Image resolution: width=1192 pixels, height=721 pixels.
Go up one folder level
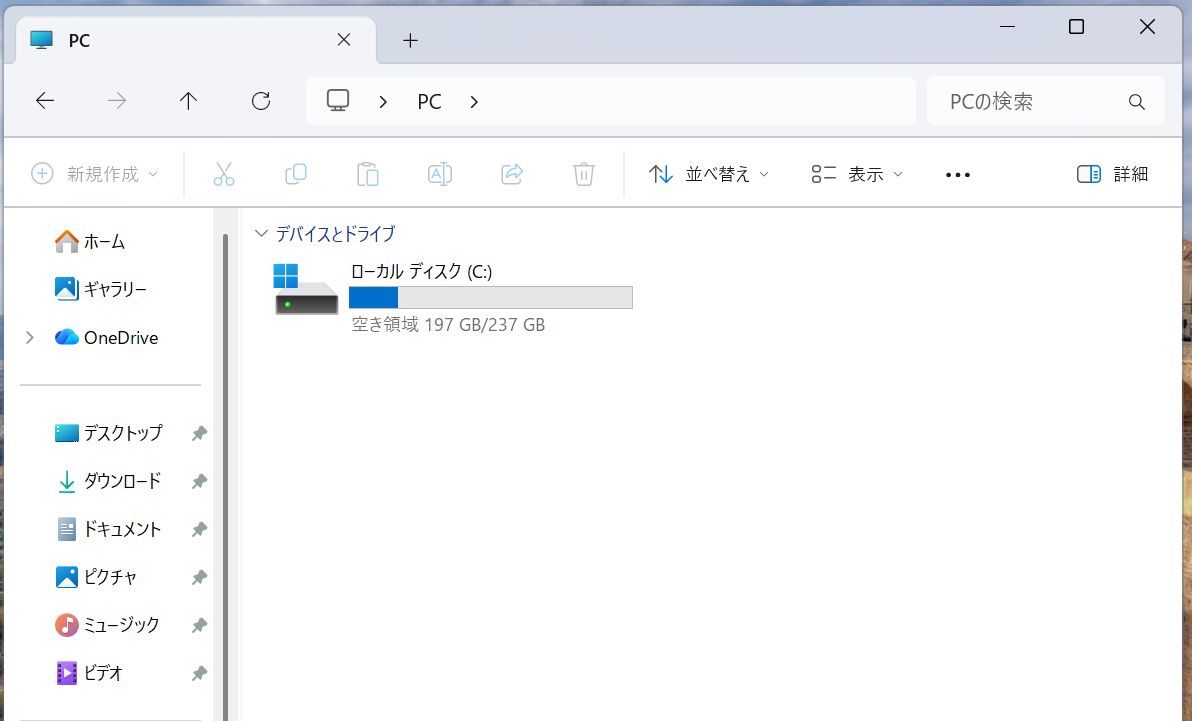[x=188, y=100]
